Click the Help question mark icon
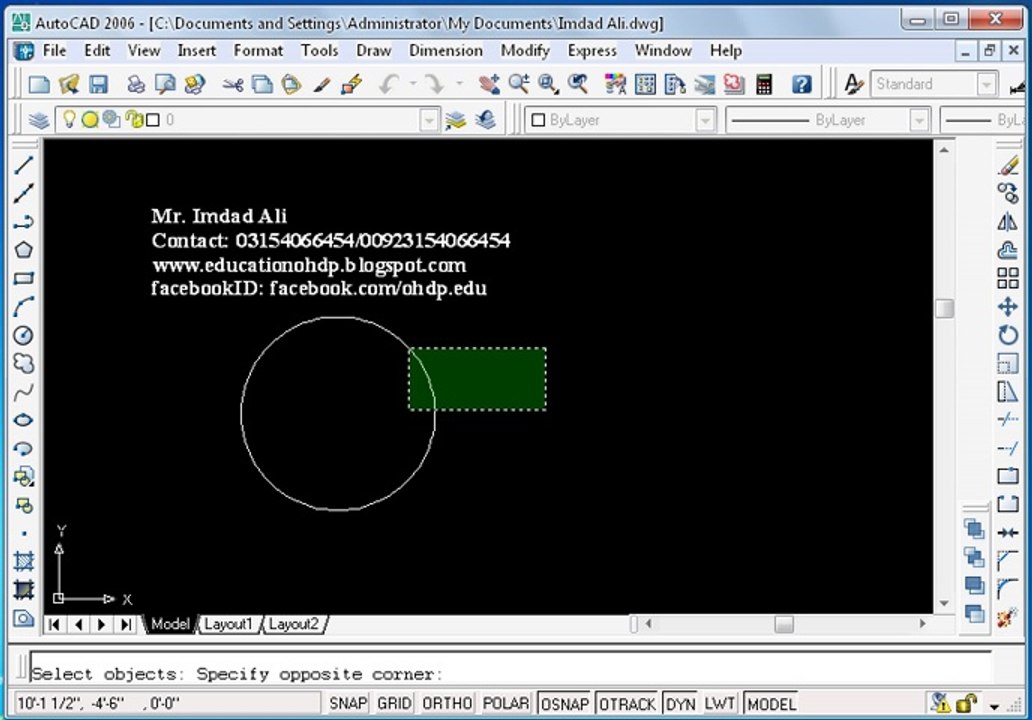 point(802,84)
